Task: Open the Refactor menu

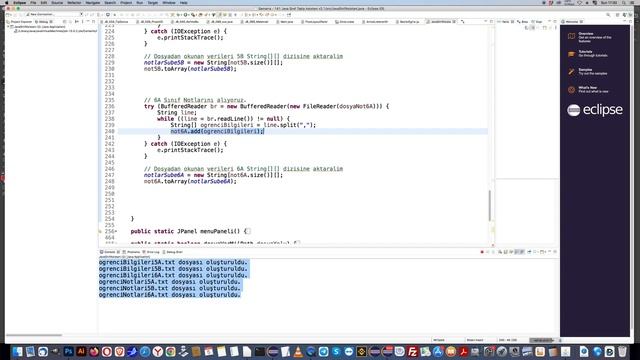Action: (x=74, y=3)
